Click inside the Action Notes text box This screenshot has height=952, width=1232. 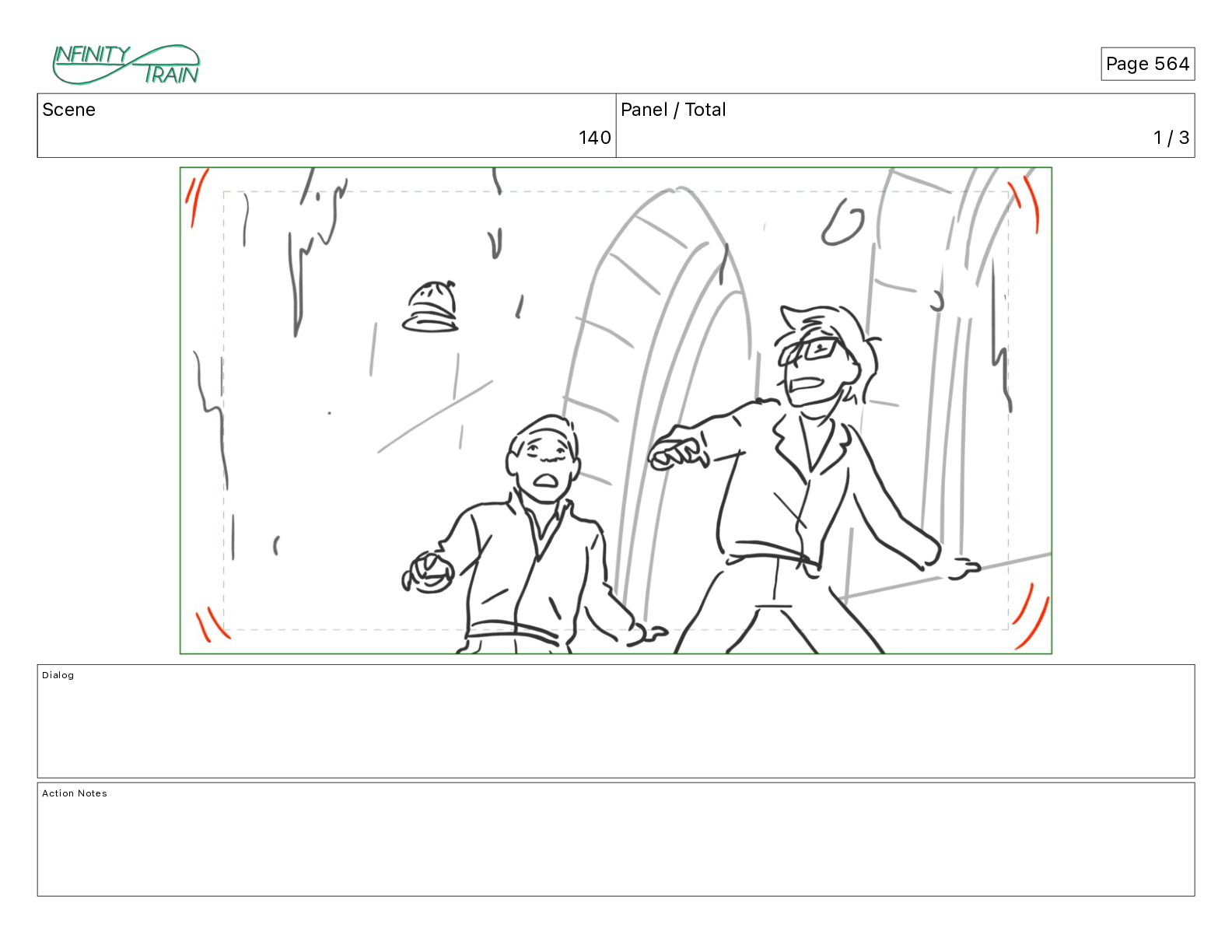[616, 839]
